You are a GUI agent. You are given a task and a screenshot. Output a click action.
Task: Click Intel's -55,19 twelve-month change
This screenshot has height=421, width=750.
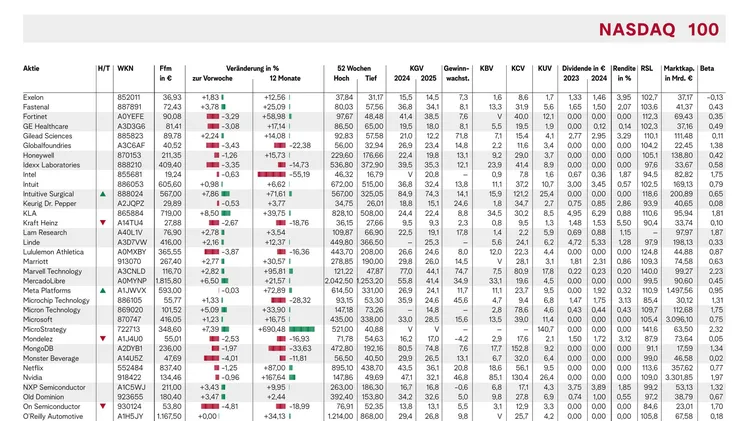[x=299, y=174]
